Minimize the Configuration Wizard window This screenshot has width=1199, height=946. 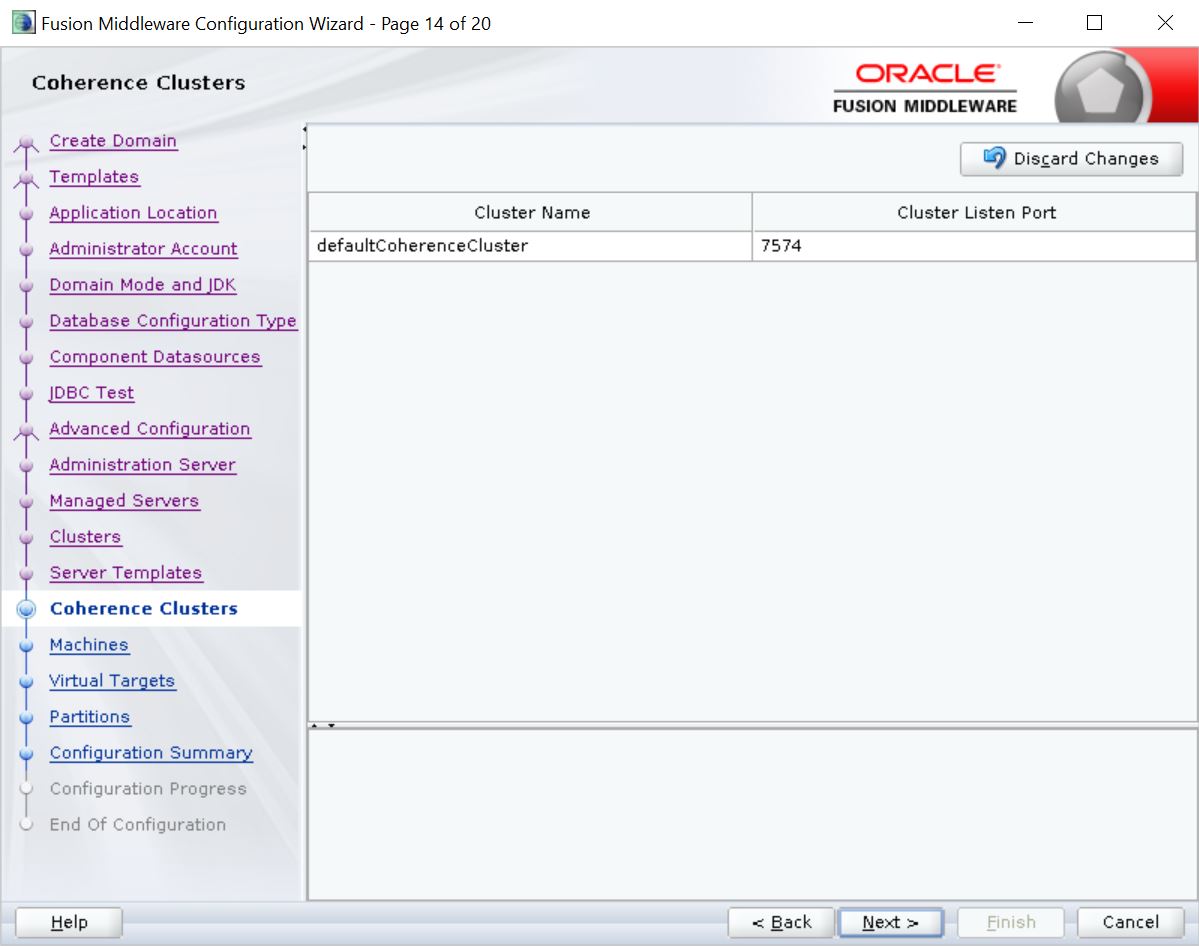click(1025, 23)
